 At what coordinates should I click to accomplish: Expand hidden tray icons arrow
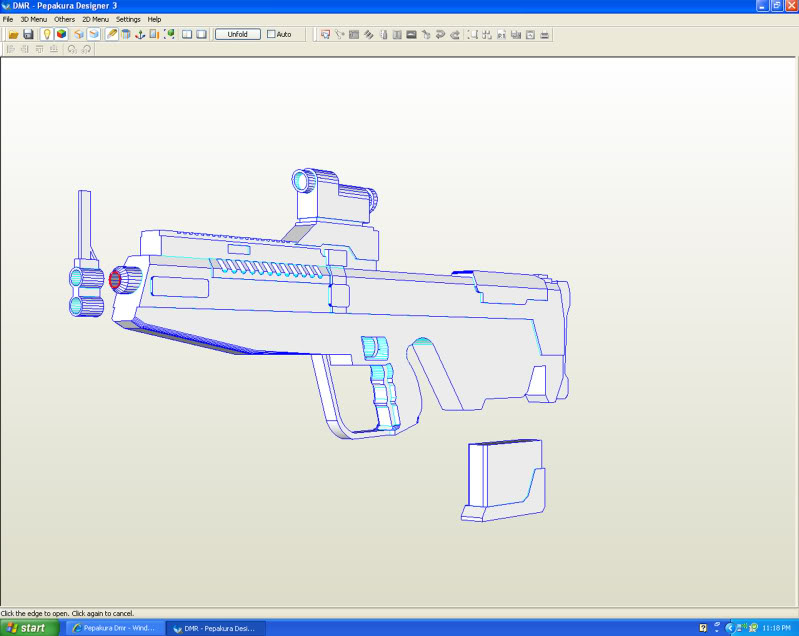729,628
